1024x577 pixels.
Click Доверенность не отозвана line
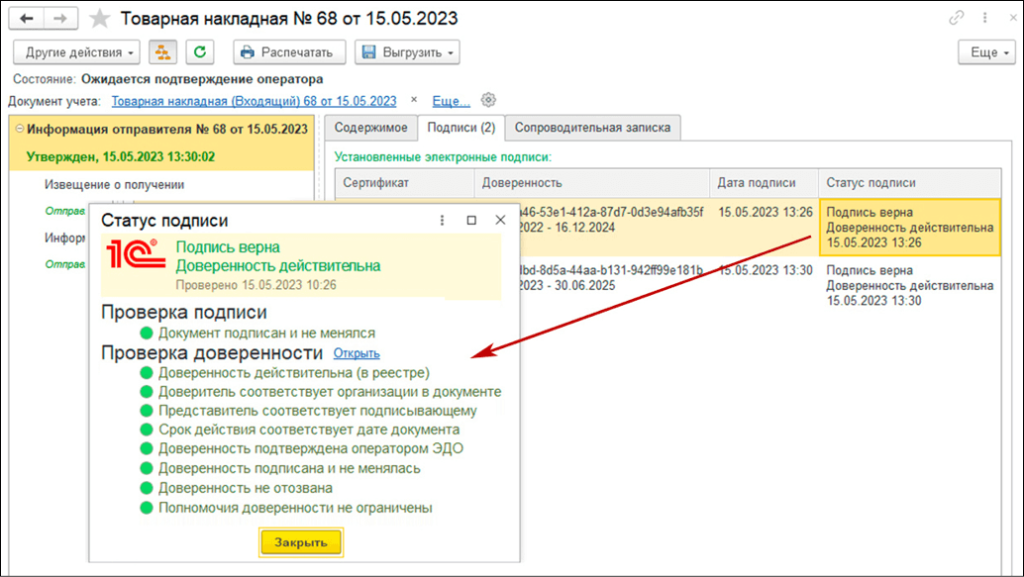pos(245,488)
